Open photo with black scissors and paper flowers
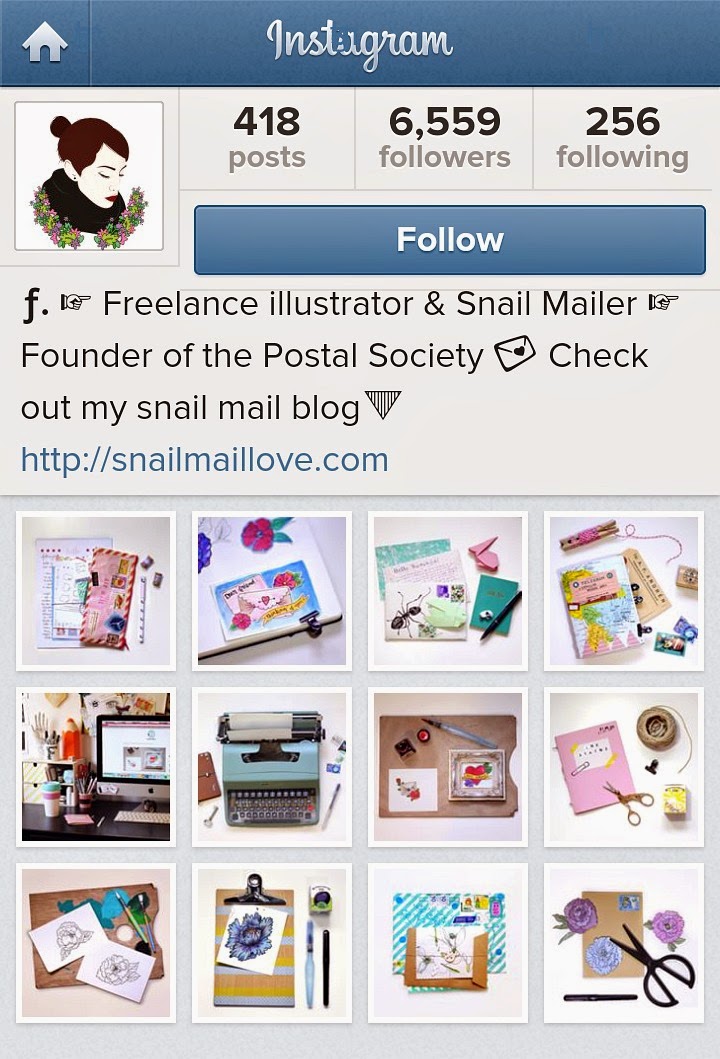 [624, 943]
